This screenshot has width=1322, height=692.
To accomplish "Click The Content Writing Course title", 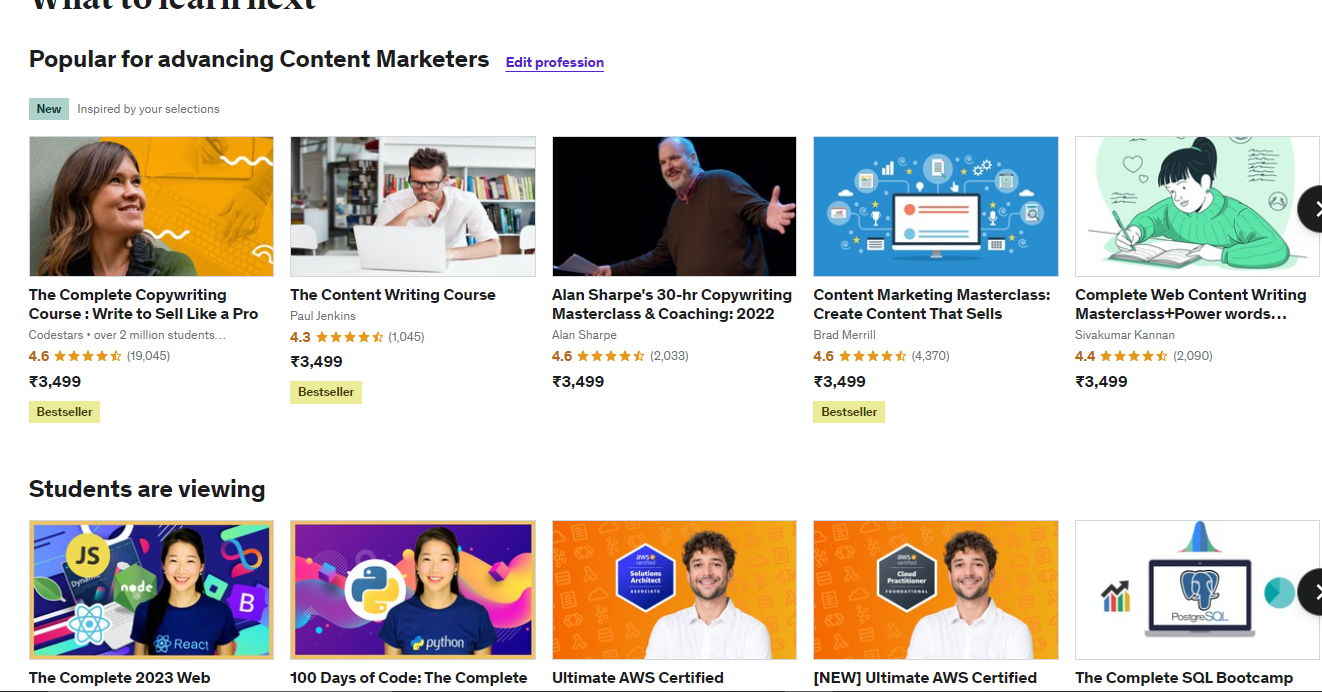I will pyautogui.click(x=393, y=295).
